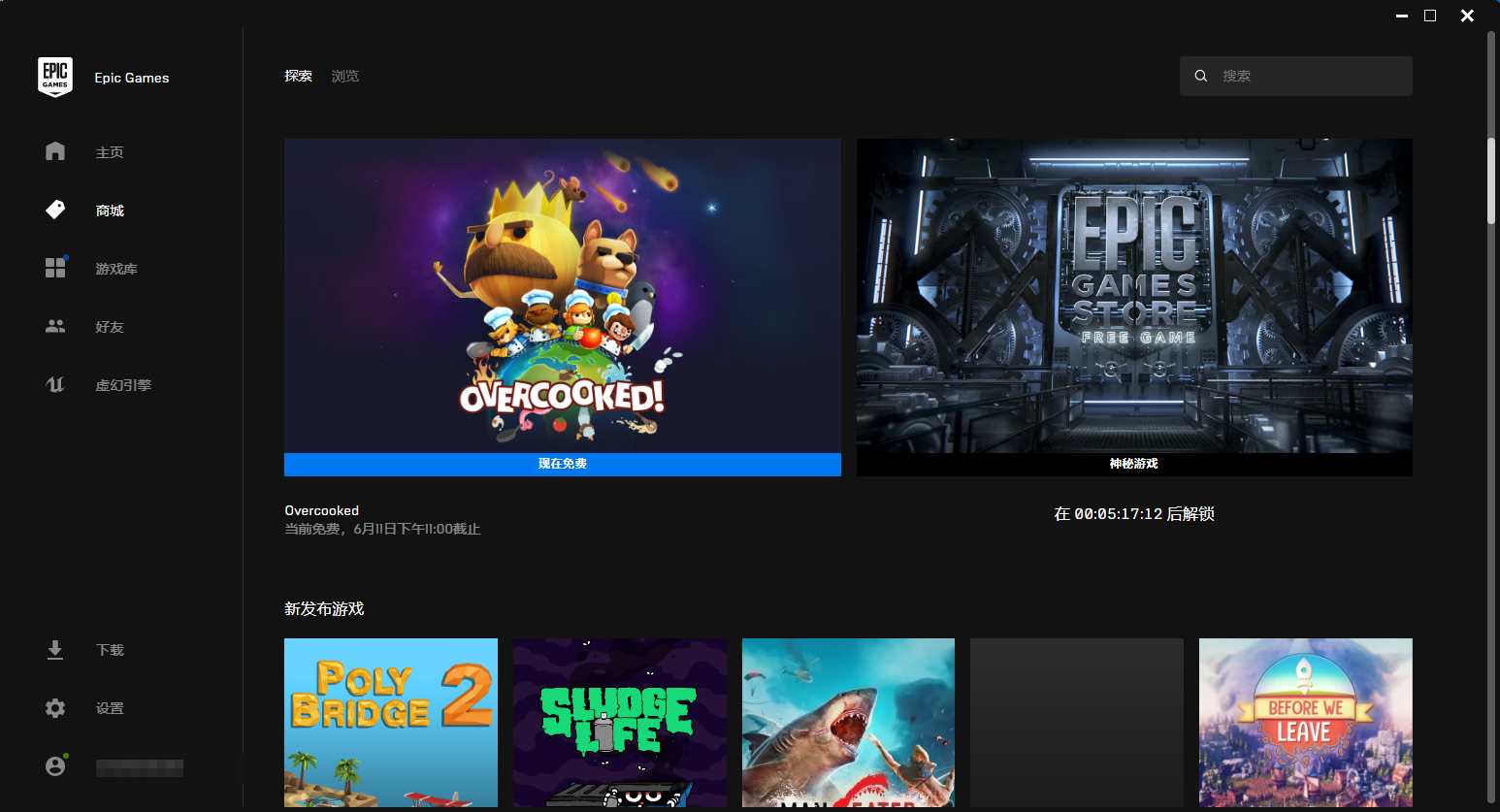This screenshot has height=812, width=1500.
Task: Minimize the launcher window
Action: pos(1402,16)
